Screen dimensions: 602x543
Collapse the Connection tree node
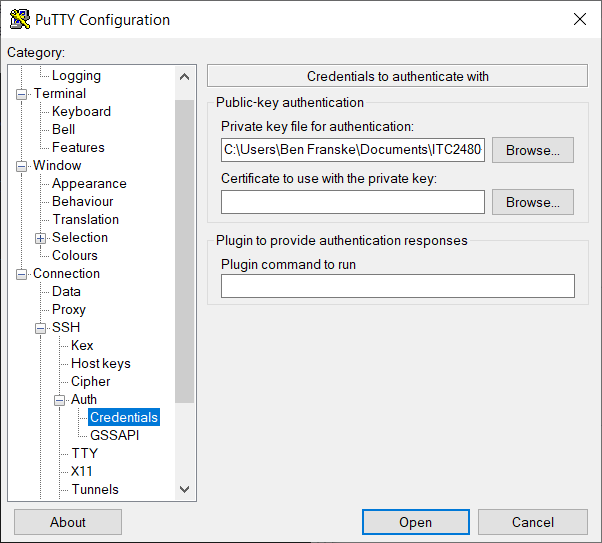(22, 274)
